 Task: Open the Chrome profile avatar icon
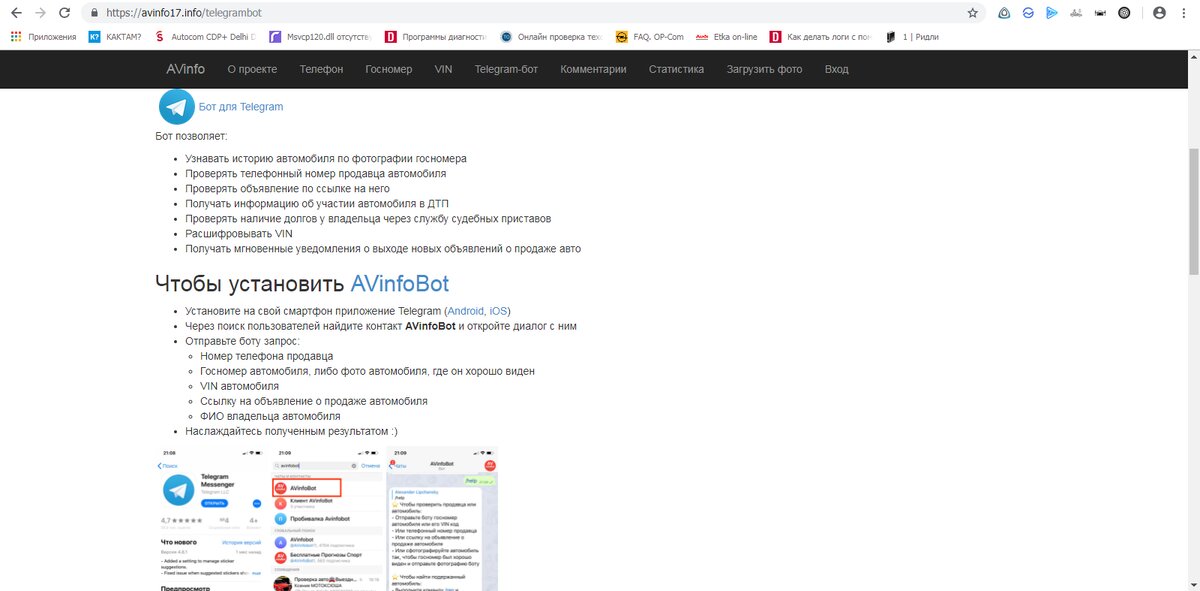click(x=1159, y=13)
